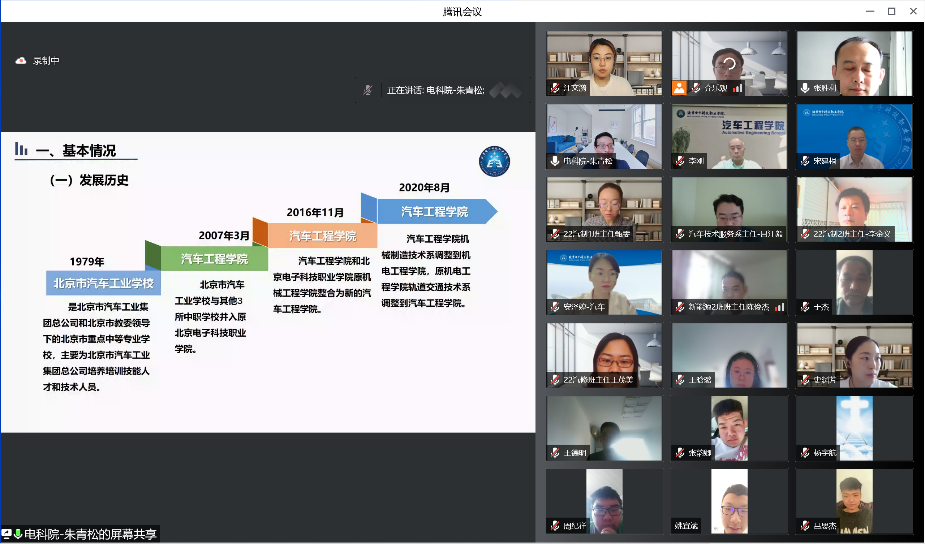
Task: Click the 电科院-朱青松的屏幕共享 label
Action: click(x=90, y=534)
